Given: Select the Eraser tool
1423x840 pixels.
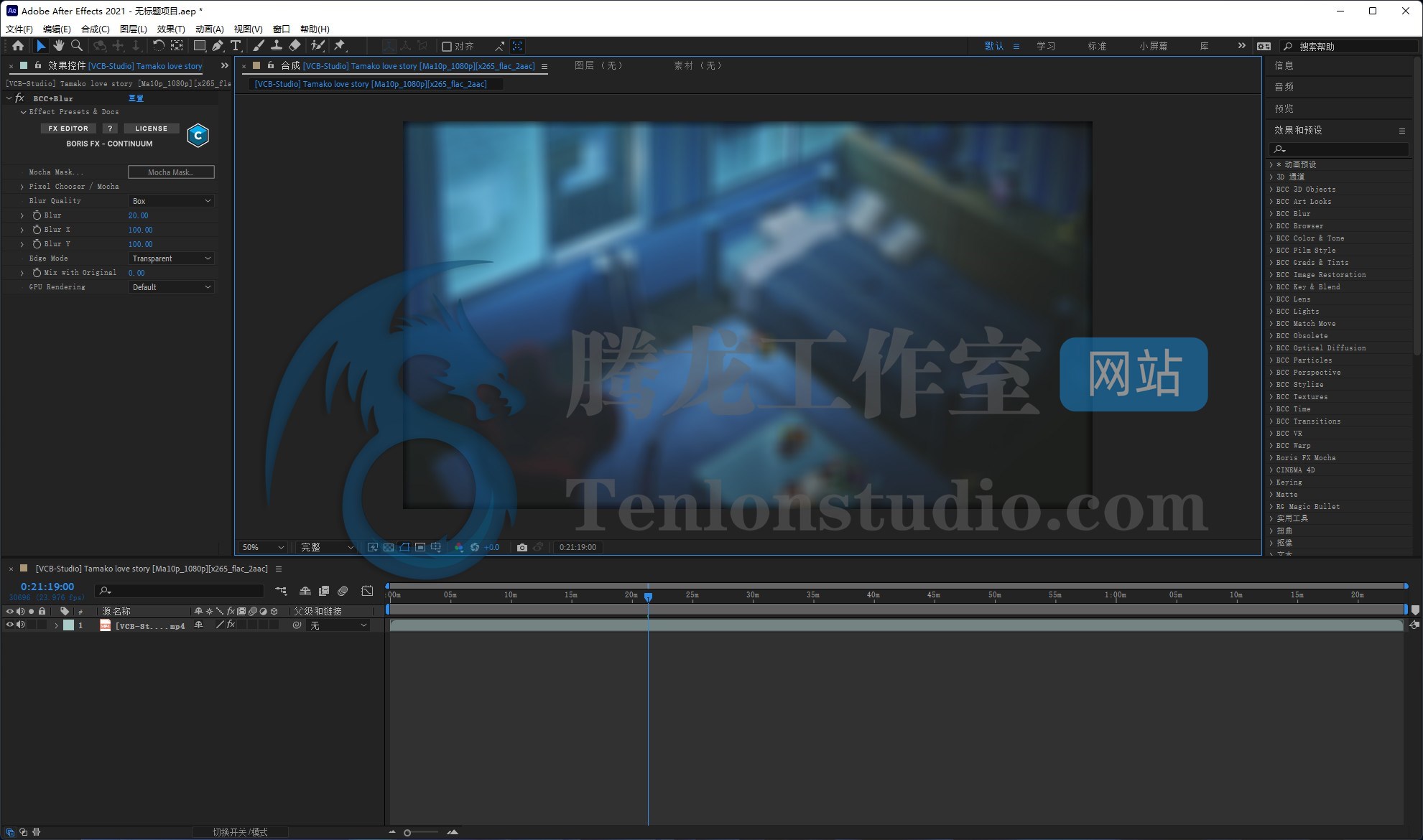Looking at the screenshot, I should [295, 46].
